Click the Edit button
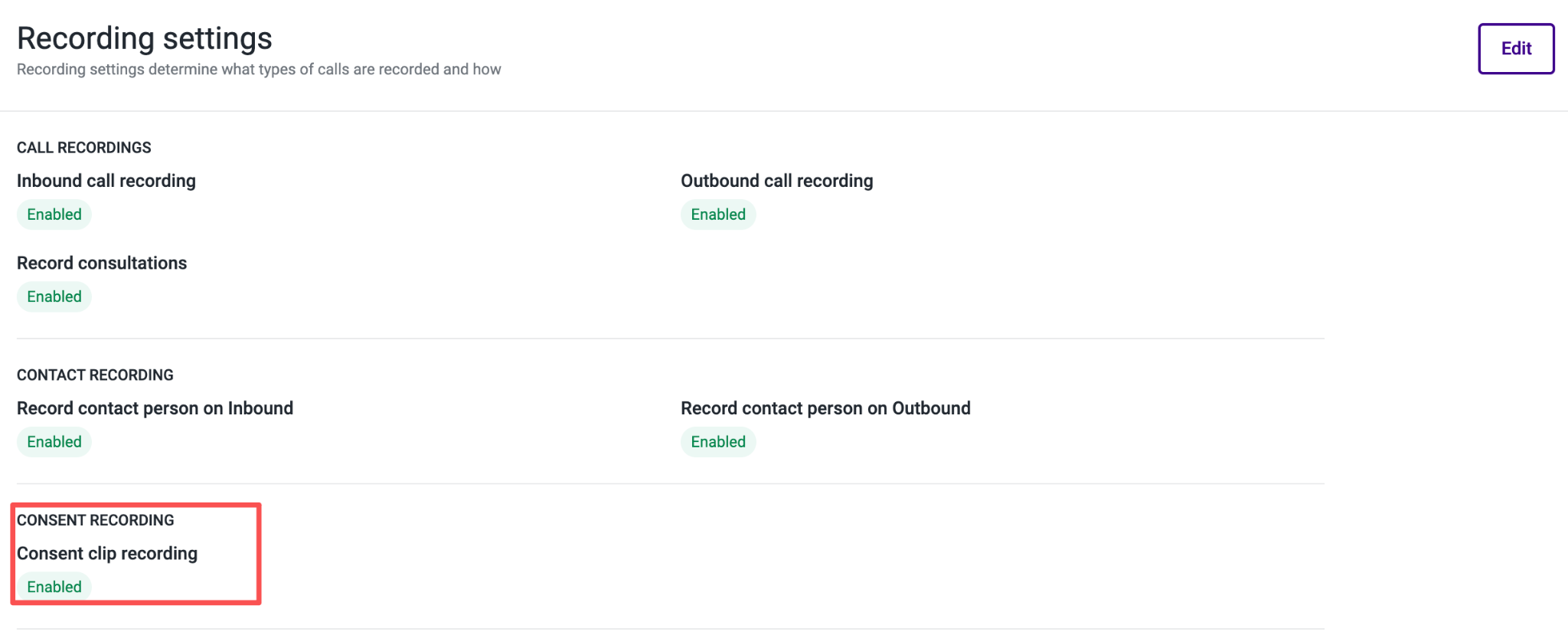The image size is (1568, 635). [x=1516, y=49]
